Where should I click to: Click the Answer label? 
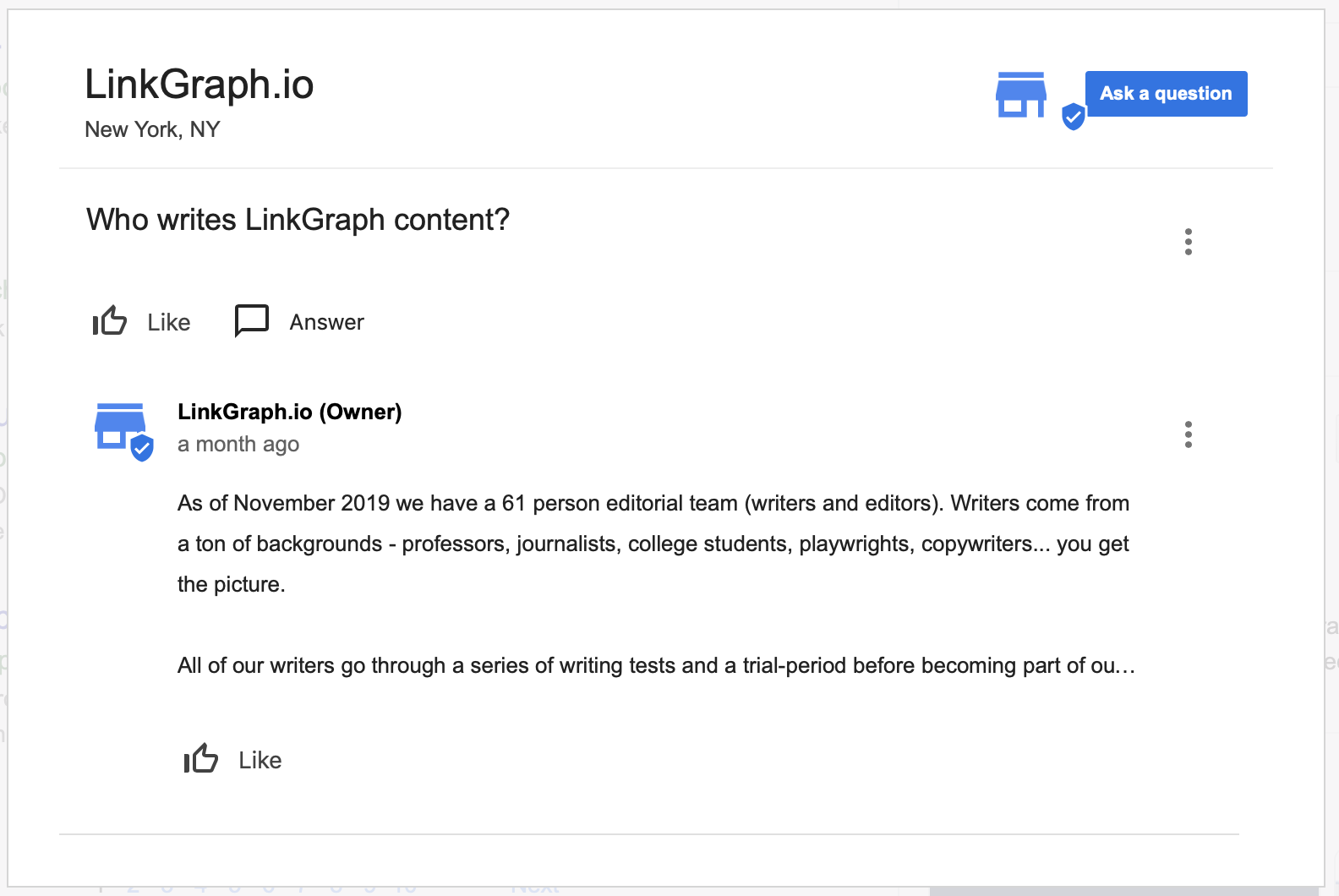326,322
